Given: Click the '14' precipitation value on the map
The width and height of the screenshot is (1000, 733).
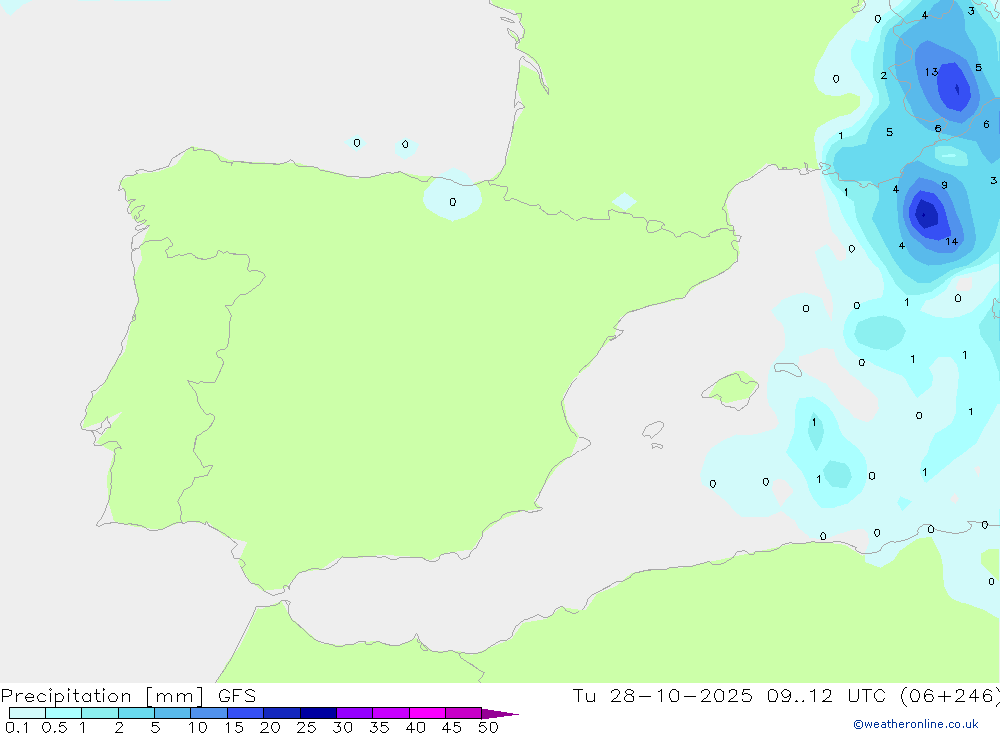Looking at the screenshot, I should (x=952, y=241).
